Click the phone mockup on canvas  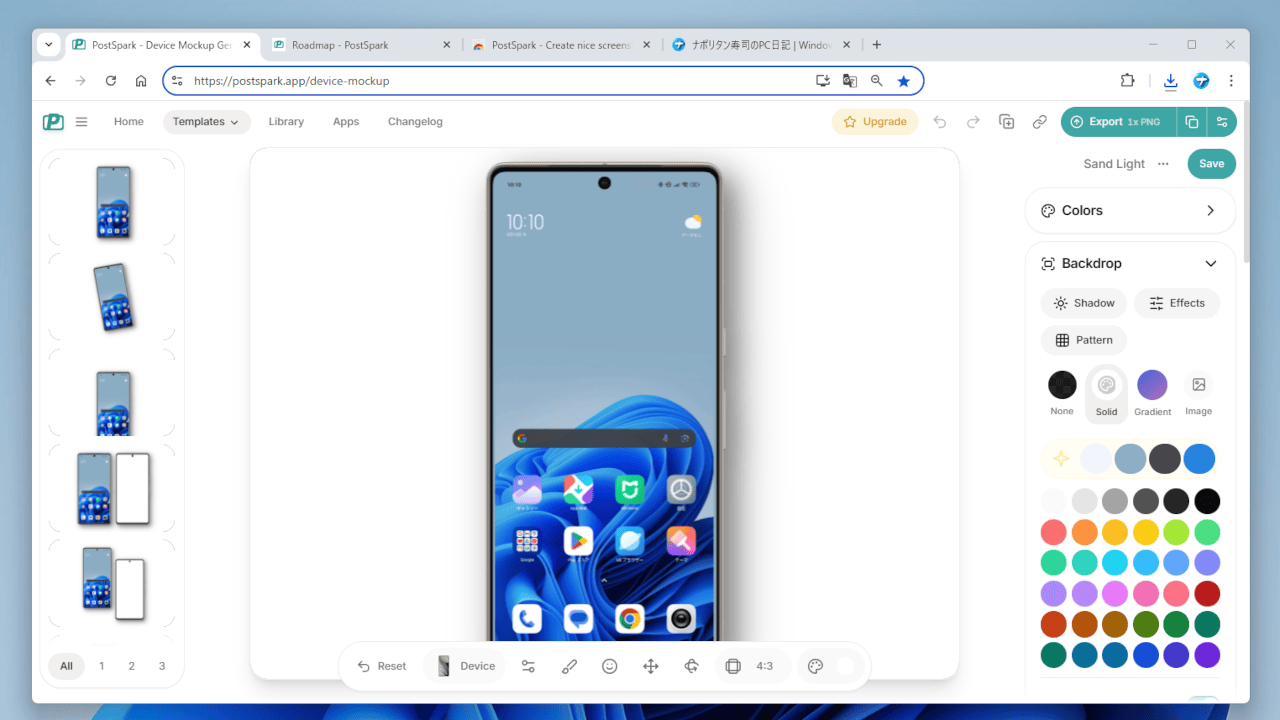[606, 402]
